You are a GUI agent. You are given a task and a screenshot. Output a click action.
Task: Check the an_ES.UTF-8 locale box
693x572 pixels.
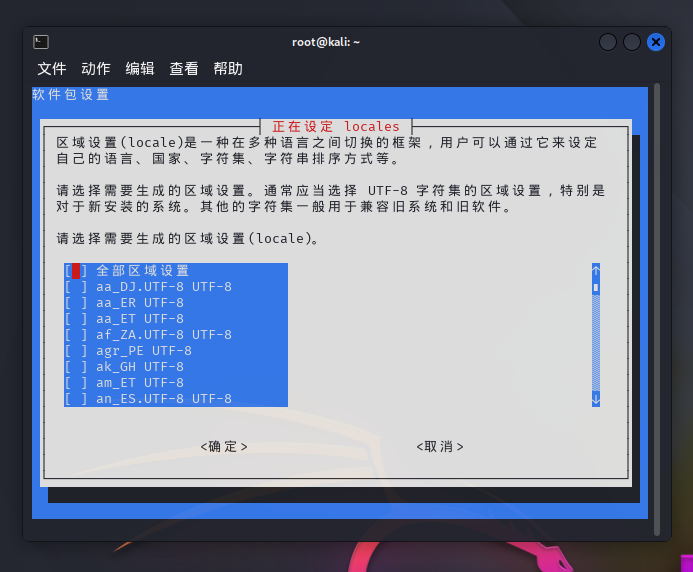pyautogui.click(x=76, y=399)
